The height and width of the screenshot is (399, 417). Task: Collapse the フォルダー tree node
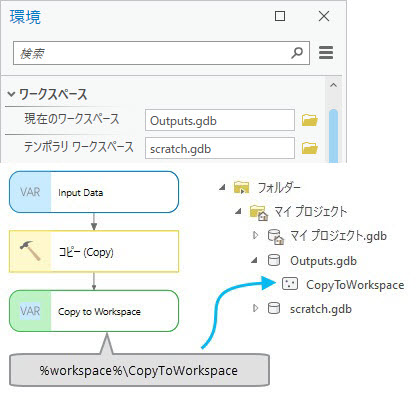click(x=222, y=188)
